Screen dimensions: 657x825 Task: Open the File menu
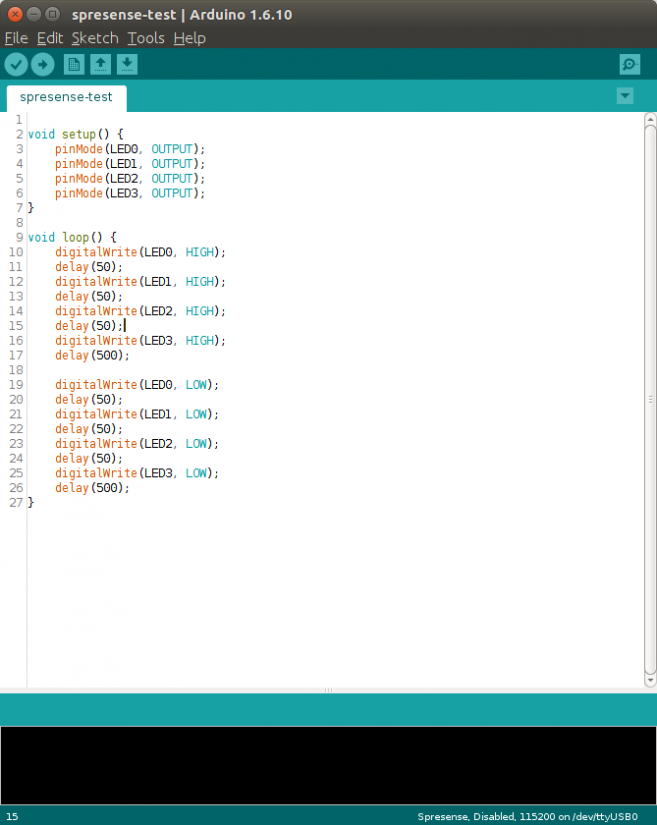16,38
